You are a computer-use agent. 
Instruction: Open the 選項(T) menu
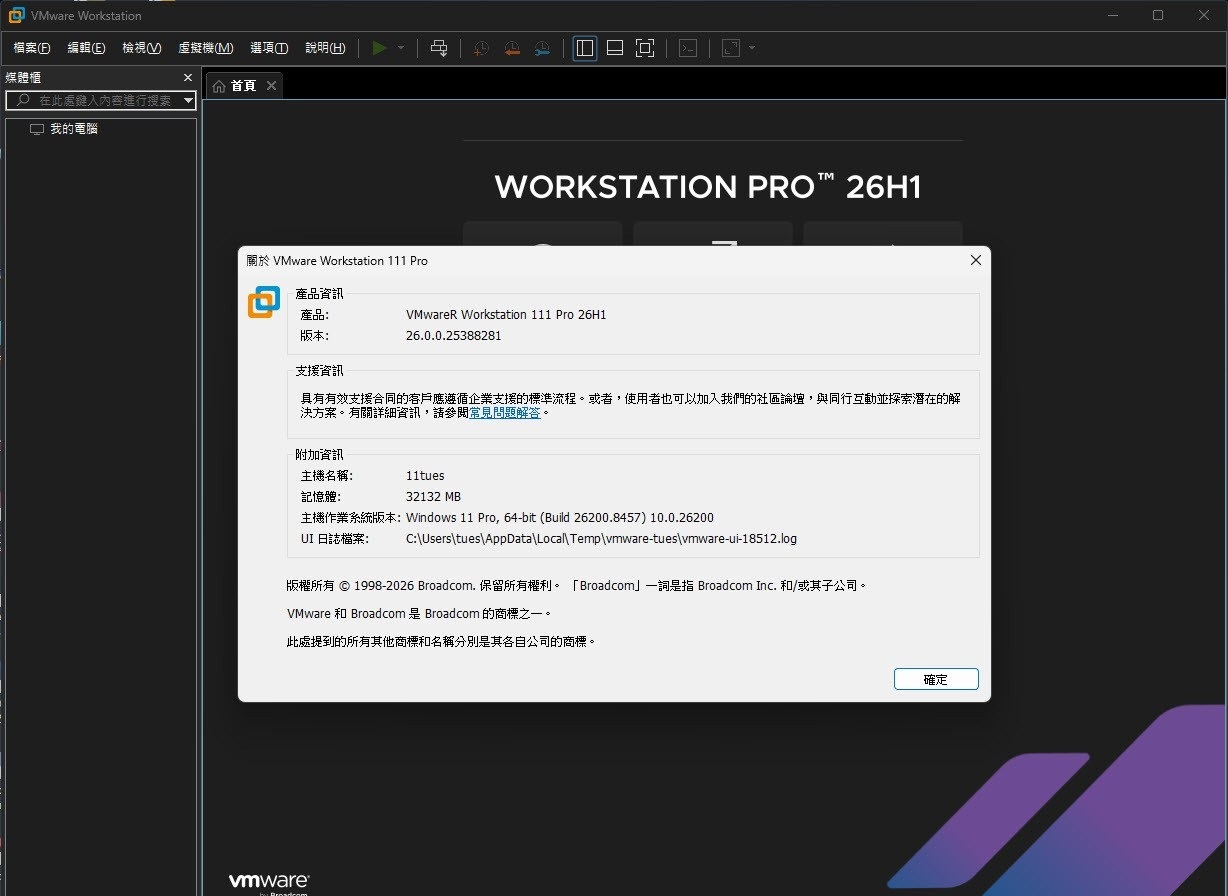(269, 48)
